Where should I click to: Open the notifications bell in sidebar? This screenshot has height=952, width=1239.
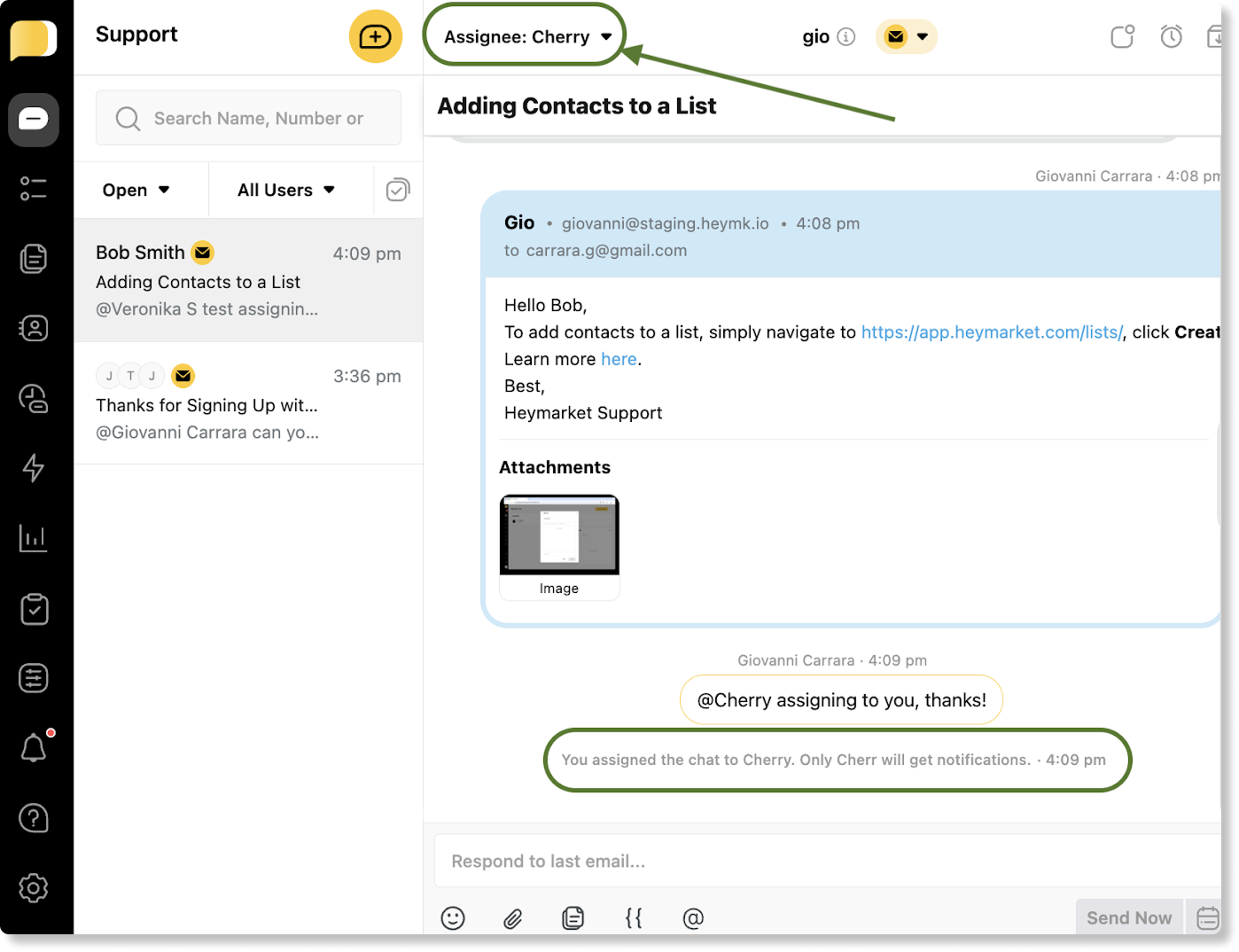click(34, 748)
